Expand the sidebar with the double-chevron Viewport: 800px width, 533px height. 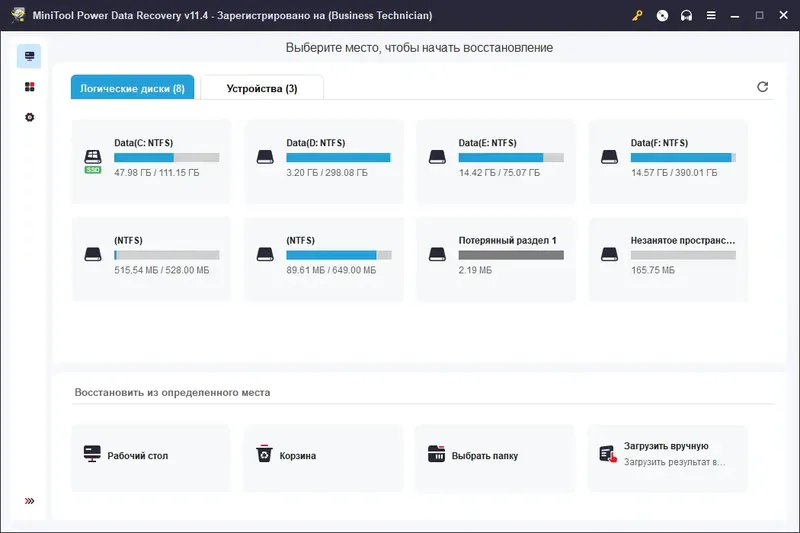[30, 501]
